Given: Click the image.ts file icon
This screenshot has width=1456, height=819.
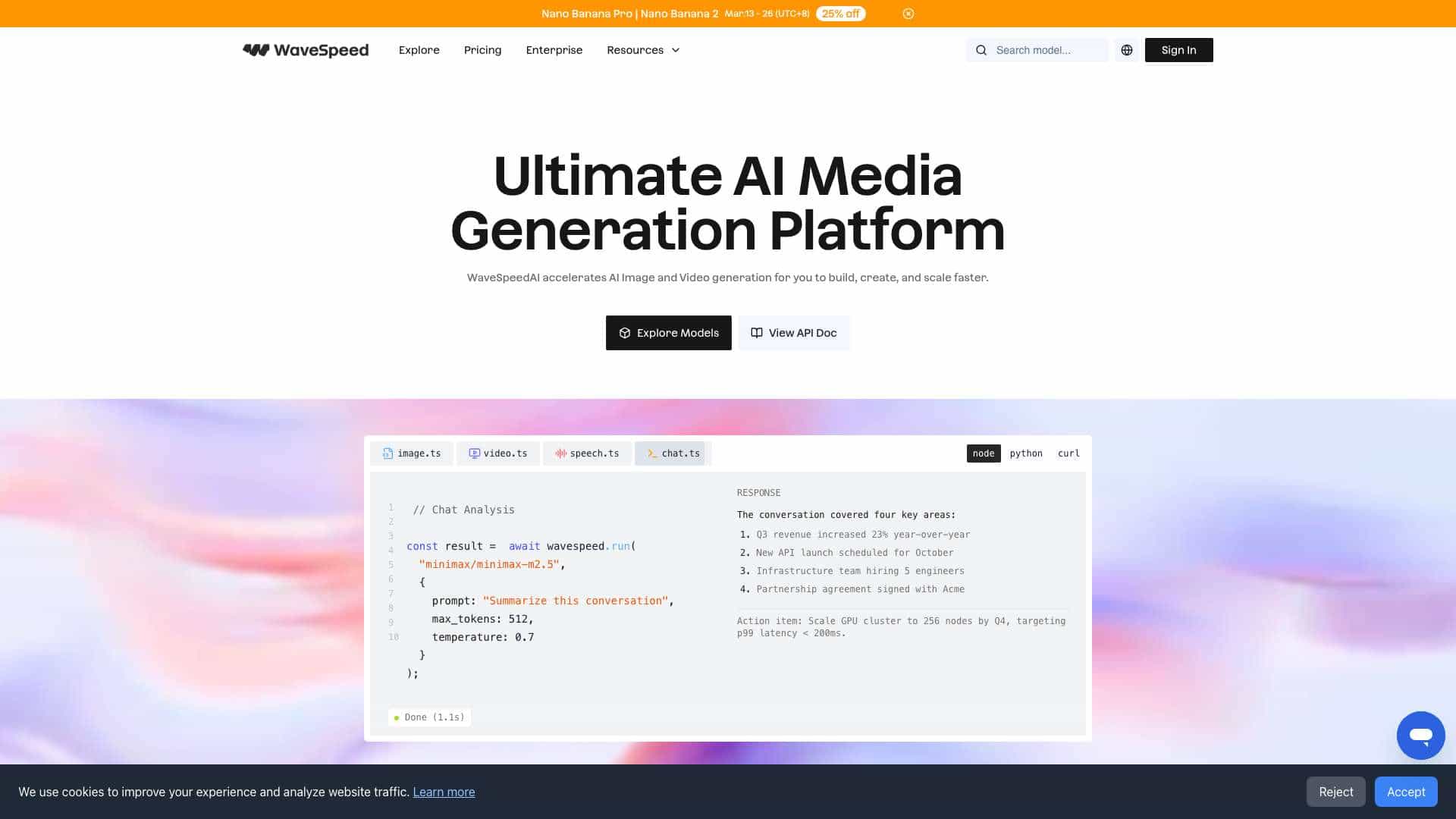Looking at the screenshot, I should tap(388, 453).
